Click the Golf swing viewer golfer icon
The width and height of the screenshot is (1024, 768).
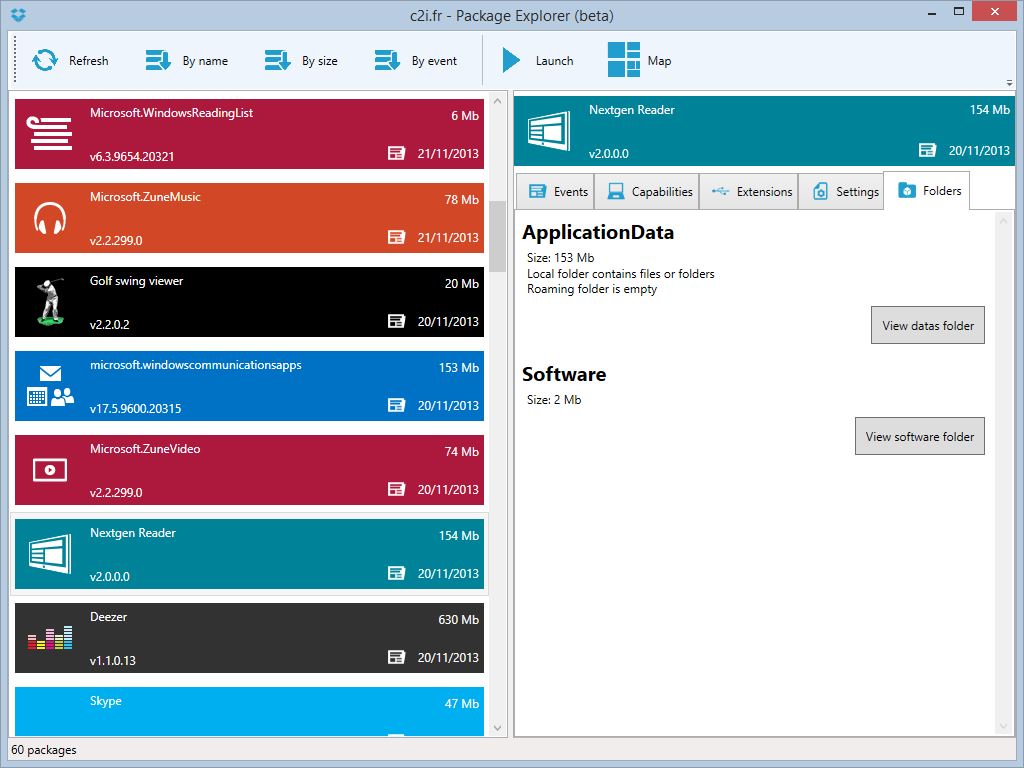click(50, 301)
